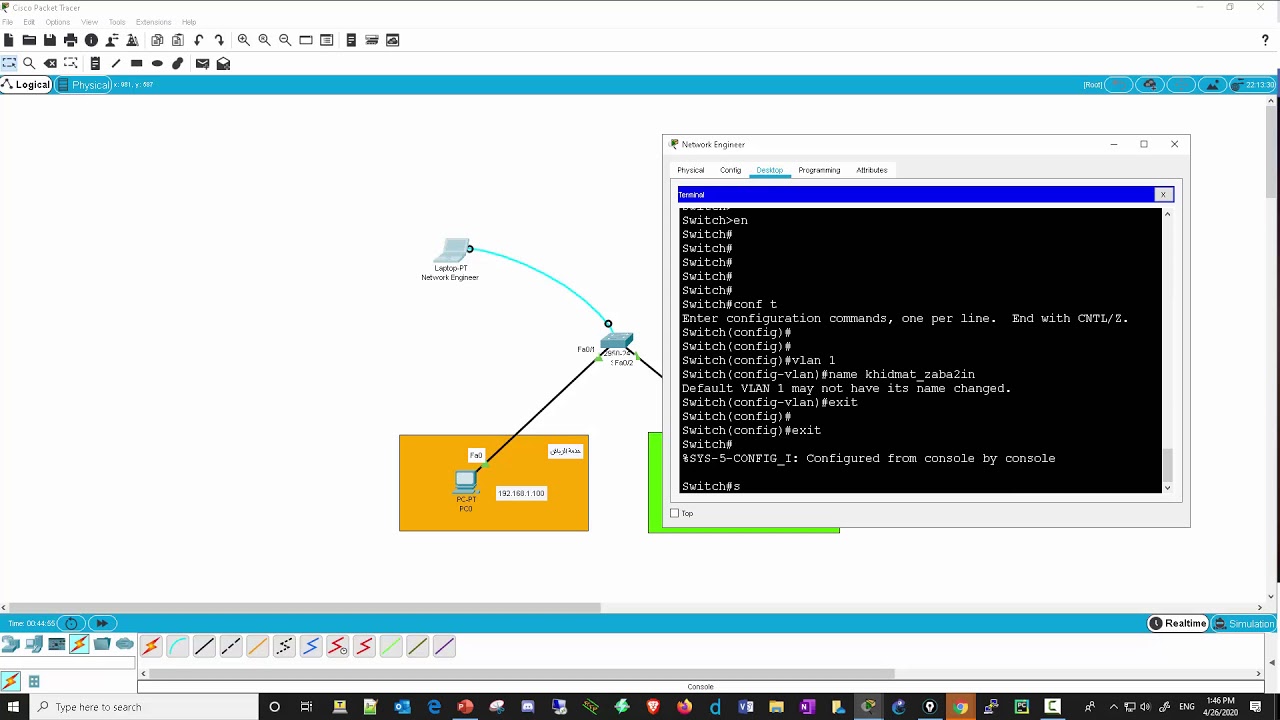Select the Delete tool

pos(50,63)
